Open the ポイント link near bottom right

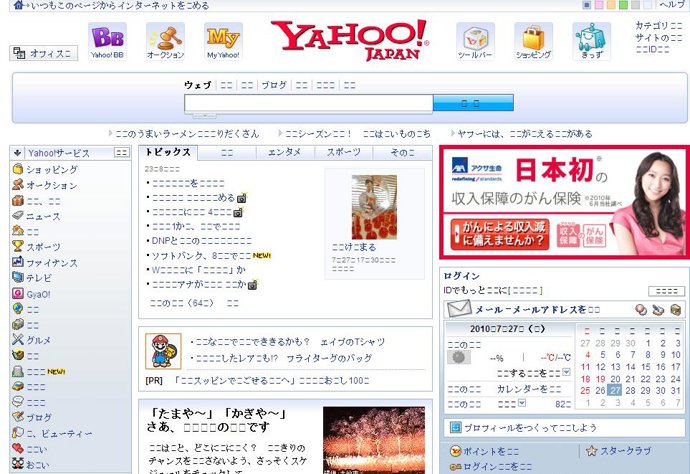(x=491, y=451)
